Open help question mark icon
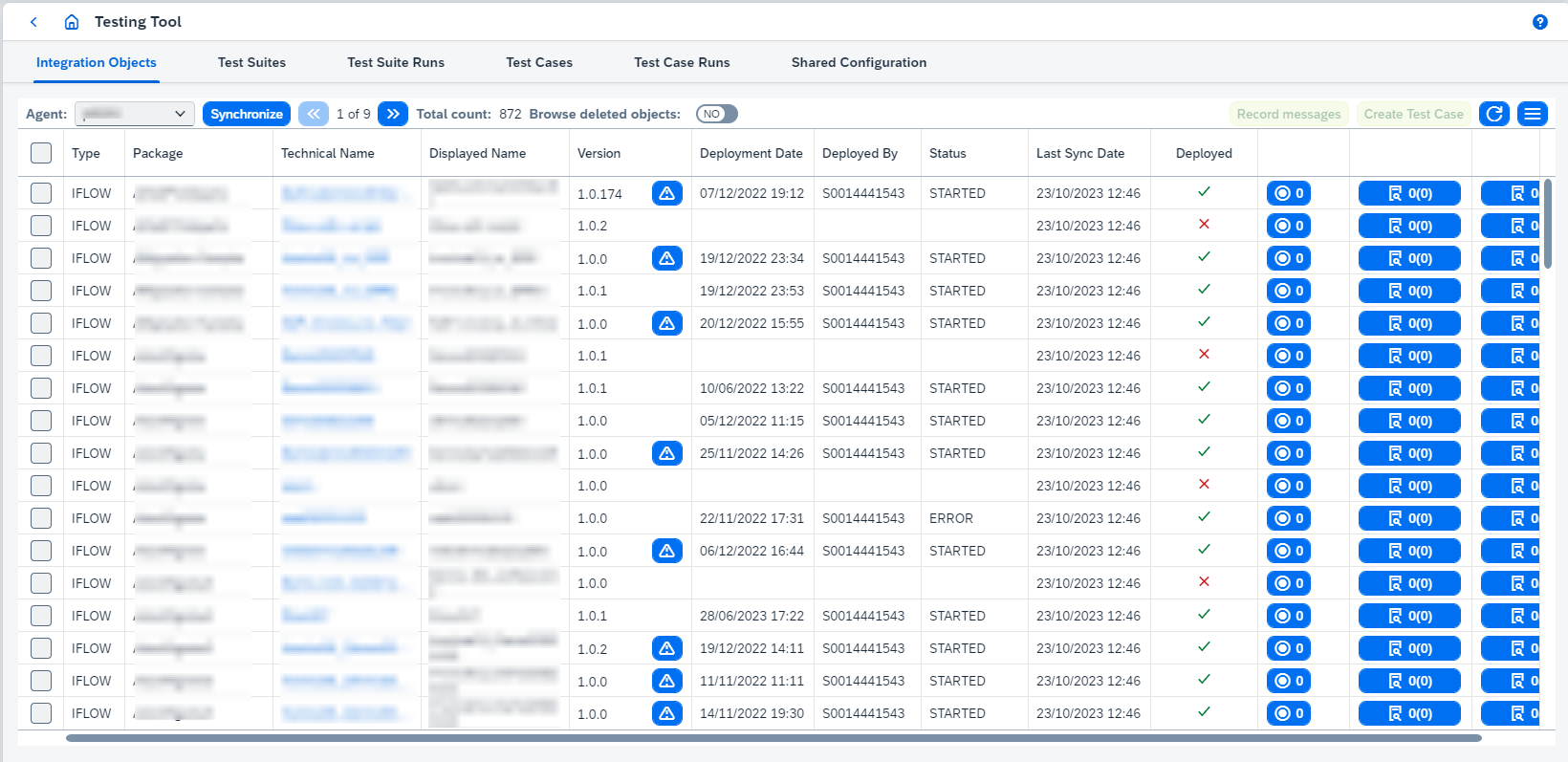1568x762 pixels. [x=1539, y=22]
